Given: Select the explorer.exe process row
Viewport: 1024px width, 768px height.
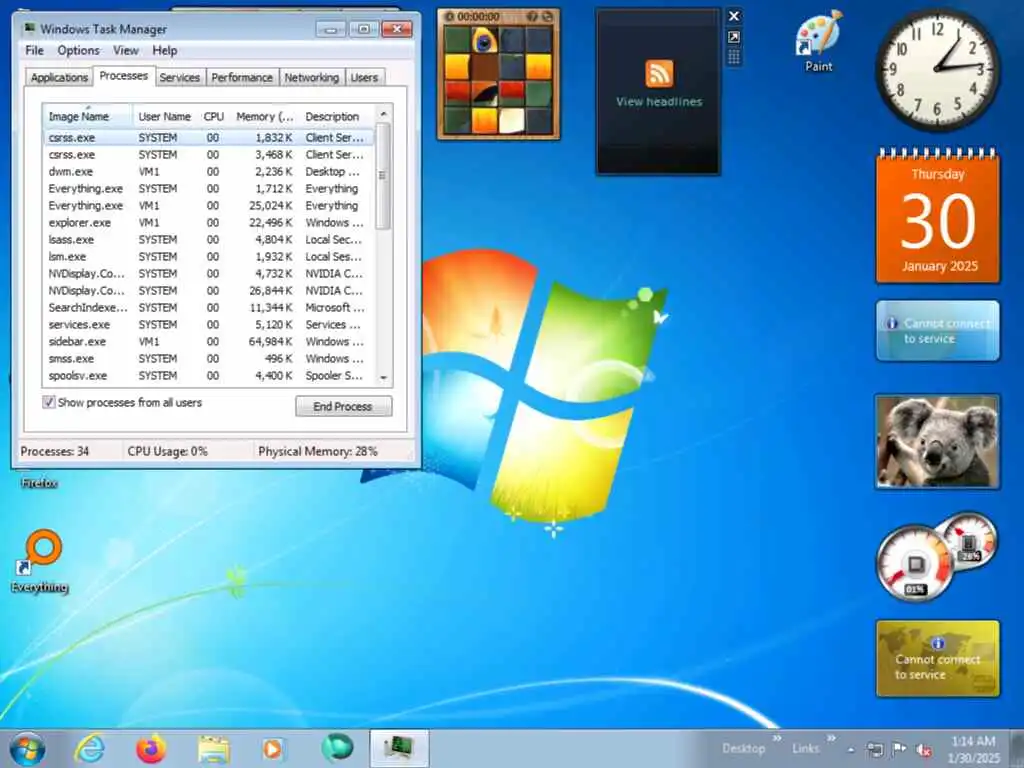Looking at the screenshot, I should (x=209, y=223).
